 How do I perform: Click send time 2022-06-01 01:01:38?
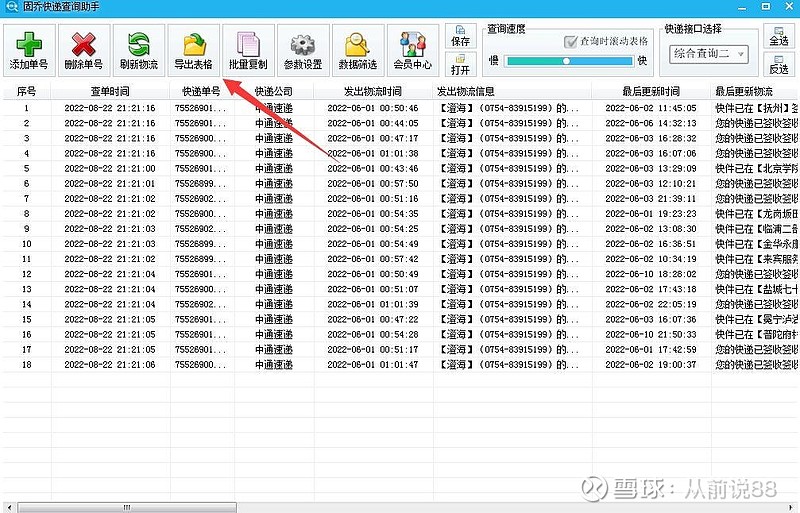coord(372,153)
